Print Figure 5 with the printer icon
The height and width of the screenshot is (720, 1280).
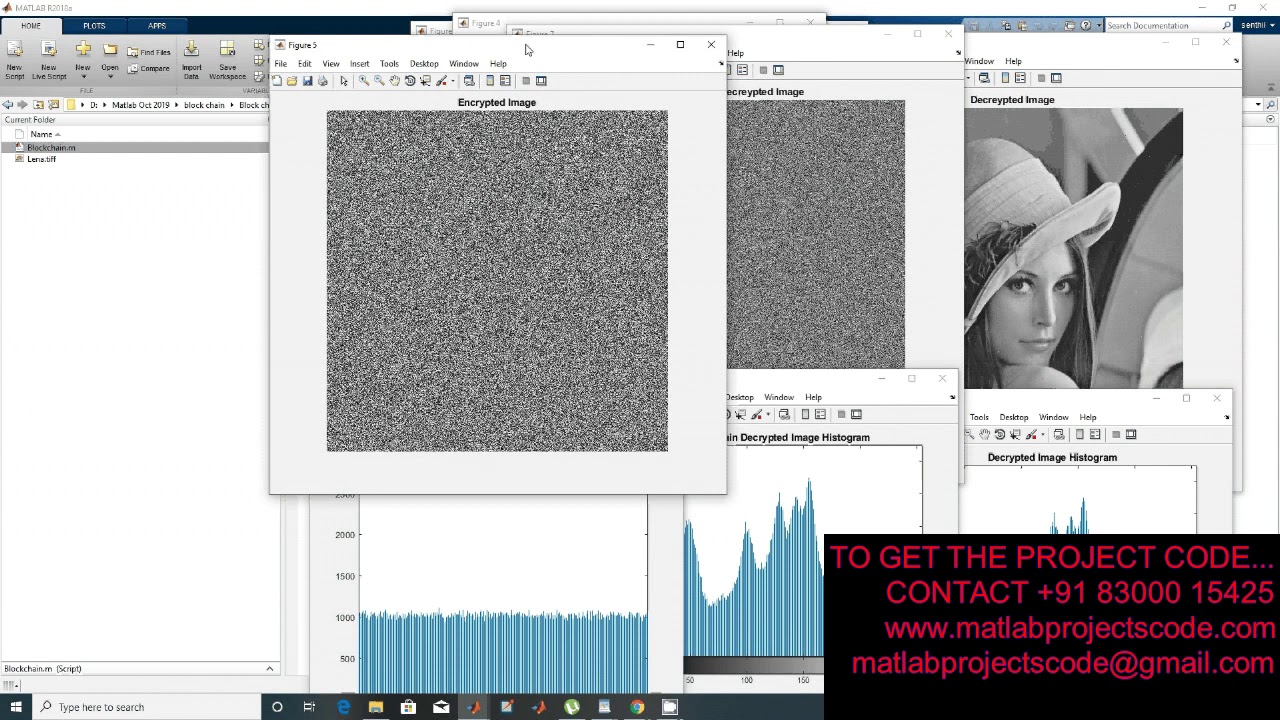(323, 81)
